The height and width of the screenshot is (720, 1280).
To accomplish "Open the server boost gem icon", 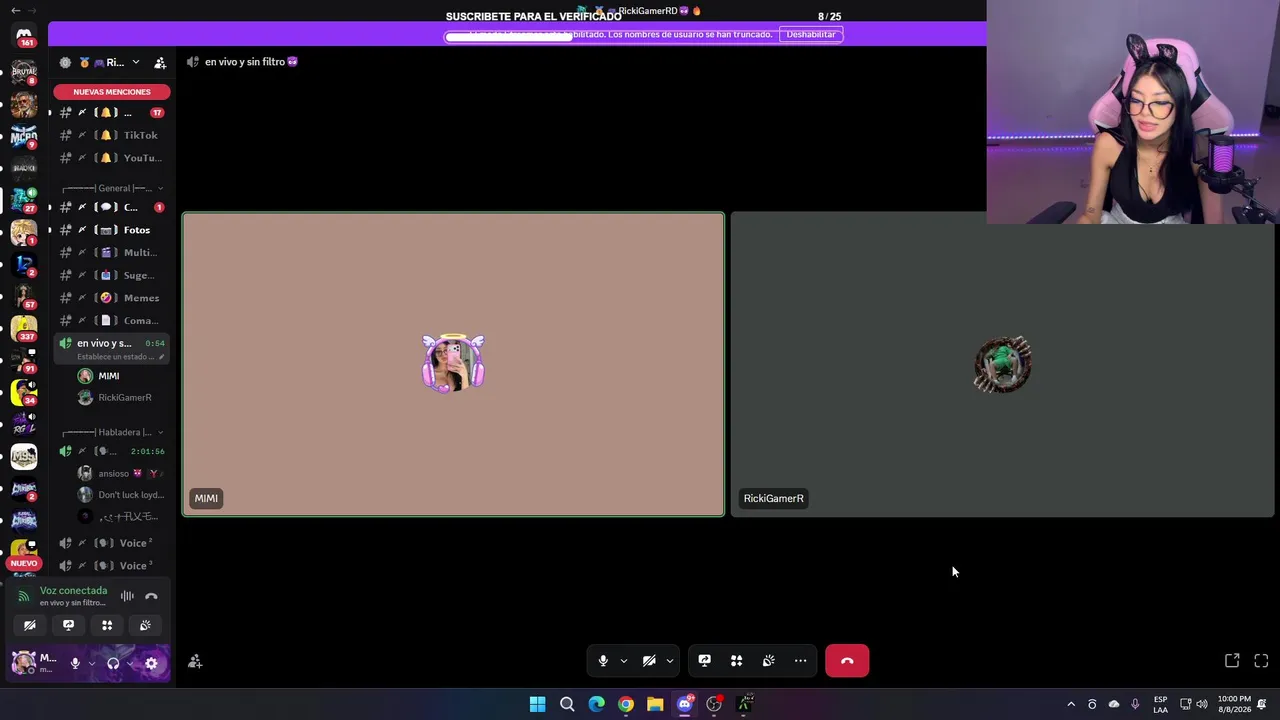I will click(65, 62).
